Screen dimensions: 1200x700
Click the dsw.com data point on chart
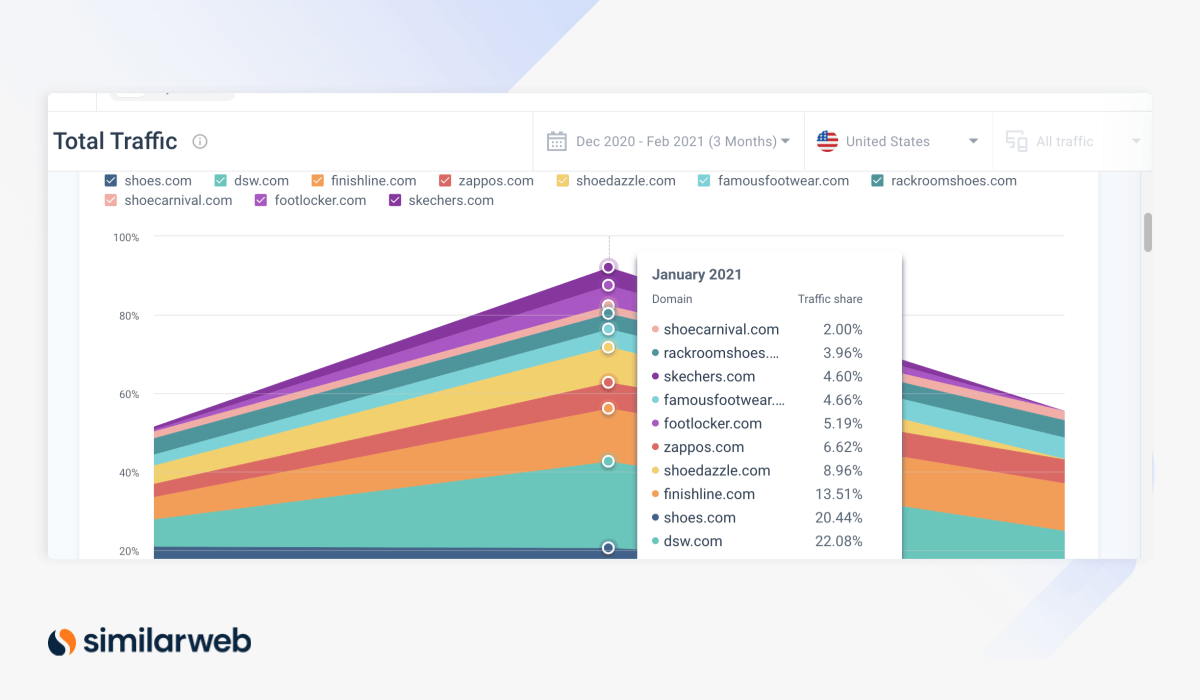(608, 461)
